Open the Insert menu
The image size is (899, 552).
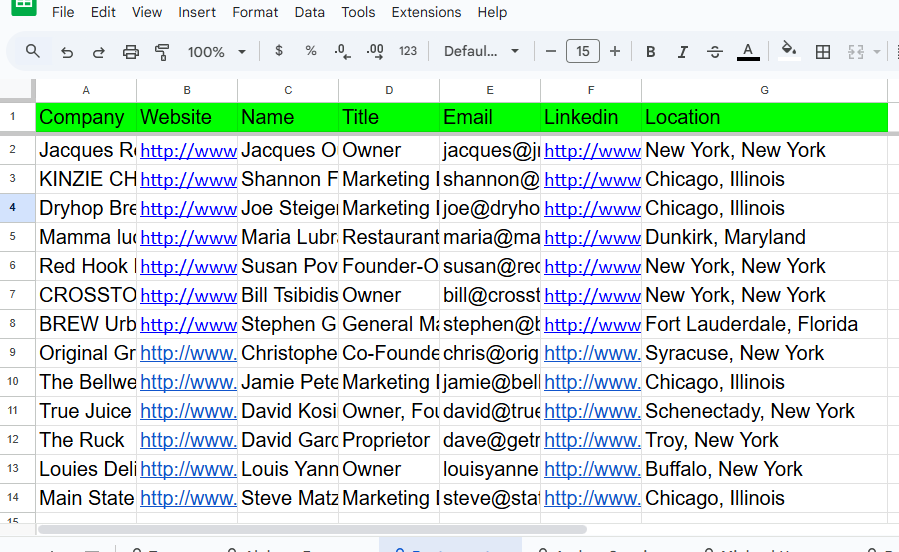197,12
